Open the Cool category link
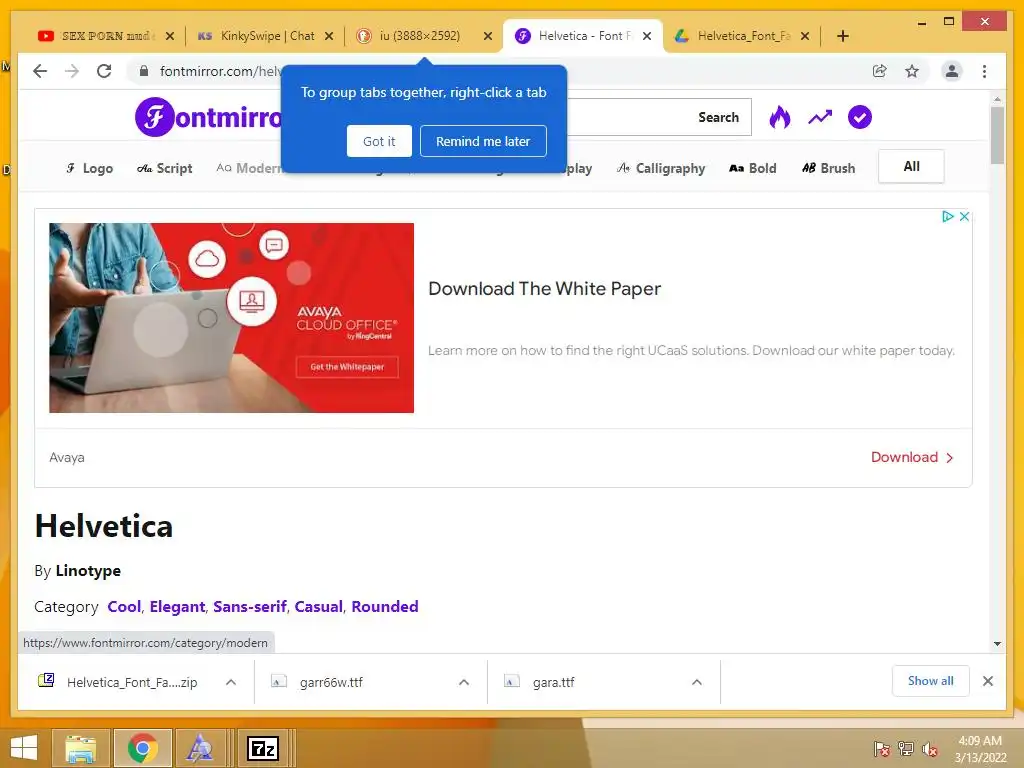 coord(124,607)
